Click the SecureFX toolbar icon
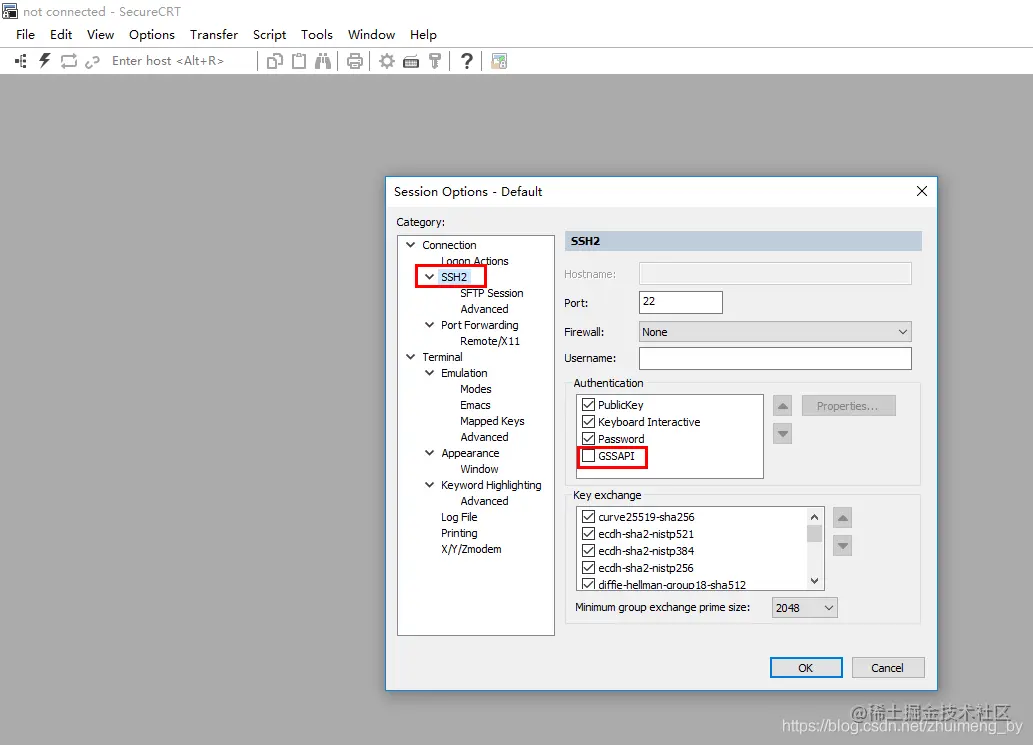1033x745 pixels. point(499,61)
